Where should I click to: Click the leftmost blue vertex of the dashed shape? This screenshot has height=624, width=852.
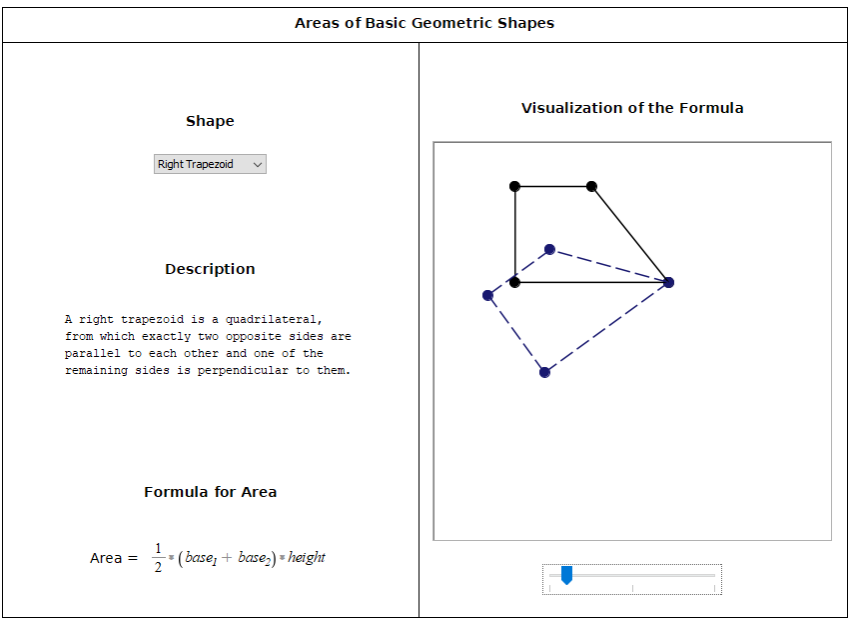[488, 295]
